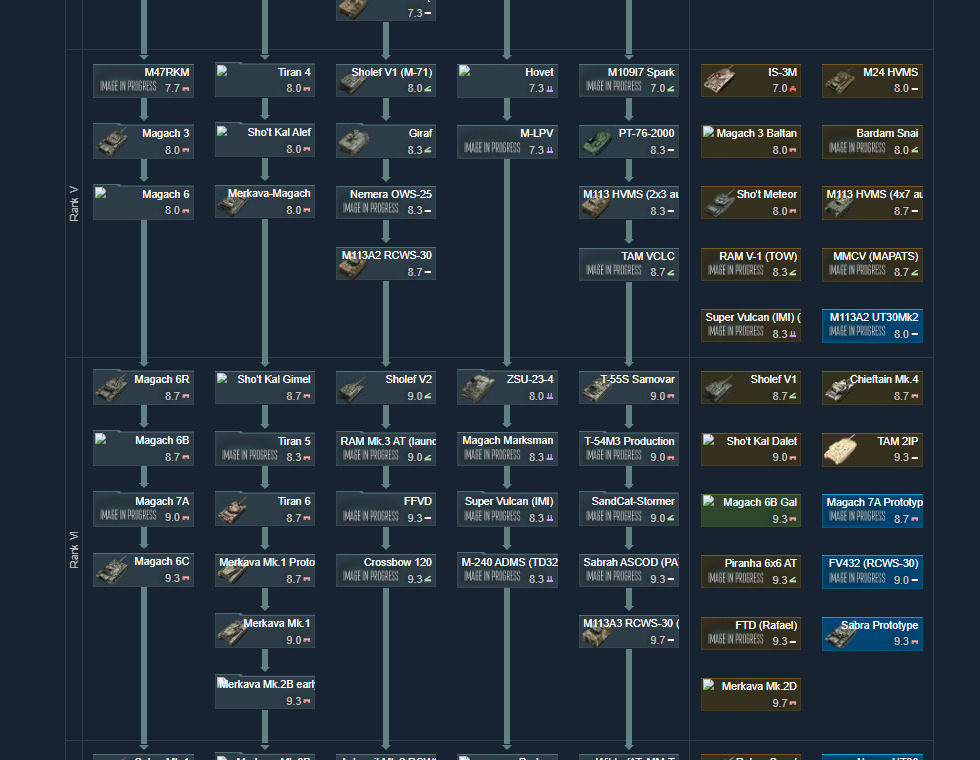This screenshot has height=760, width=980.
Task: Select the Magach 3 Baltan premium card
Action: 751,142
